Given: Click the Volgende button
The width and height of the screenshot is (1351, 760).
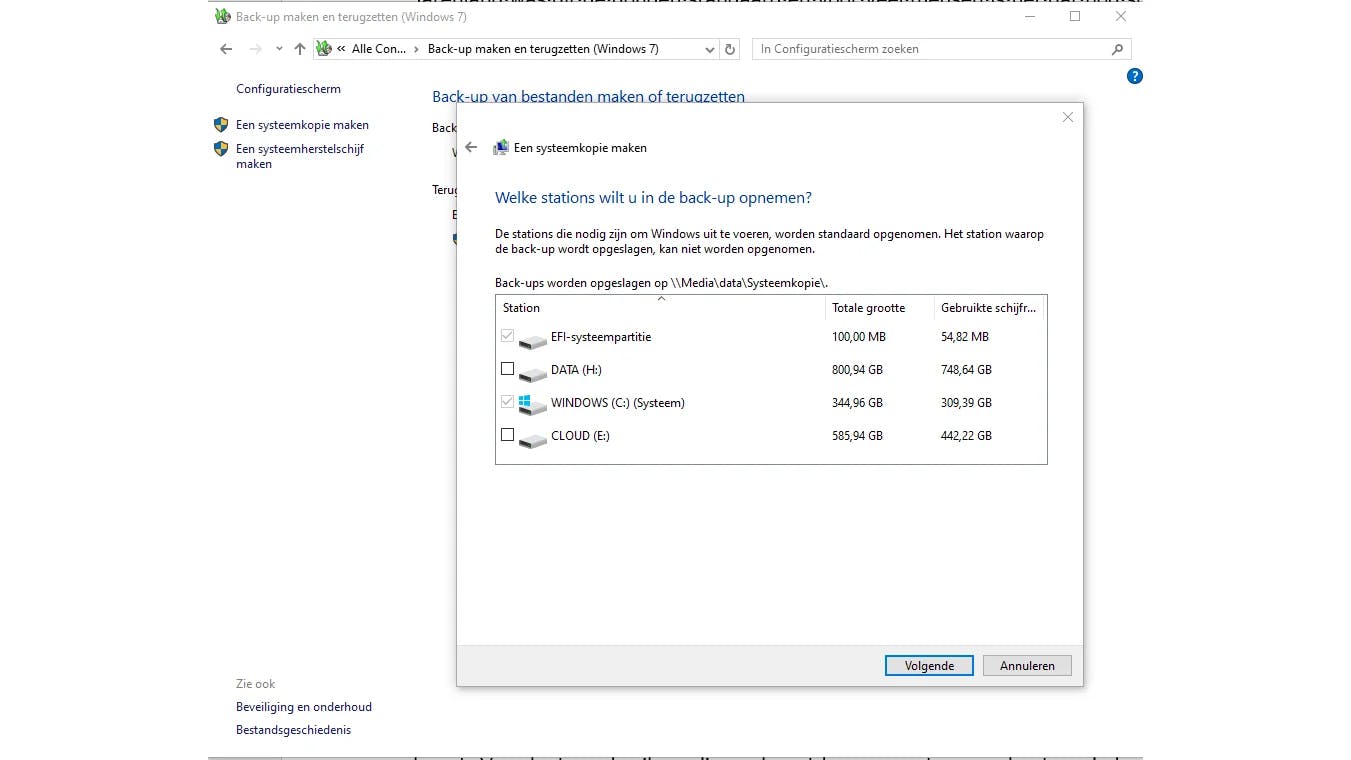Looking at the screenshot, I should (x=929, y=666).
